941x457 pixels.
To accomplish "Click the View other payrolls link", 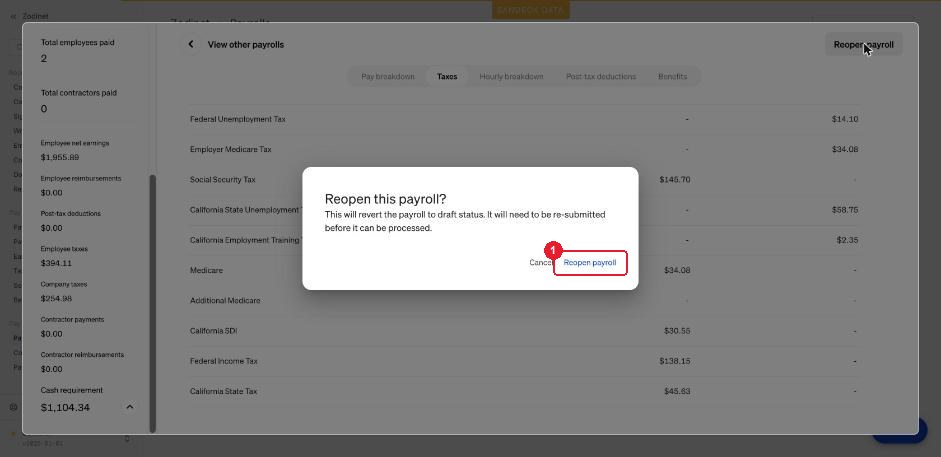I will (x=245, y=44).
